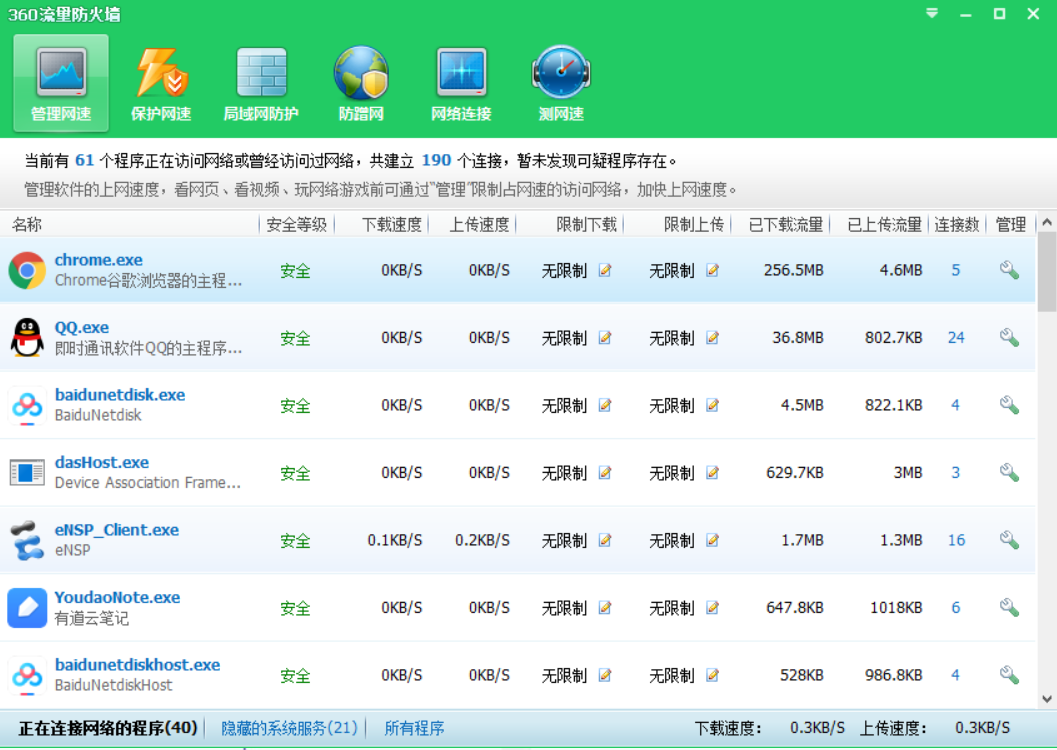Image resolution: width=1057 pixels, height=750 pixels.
Task: Open manage wrench for YoudaoNote.exe
Action: click(x=1009, y=607)
